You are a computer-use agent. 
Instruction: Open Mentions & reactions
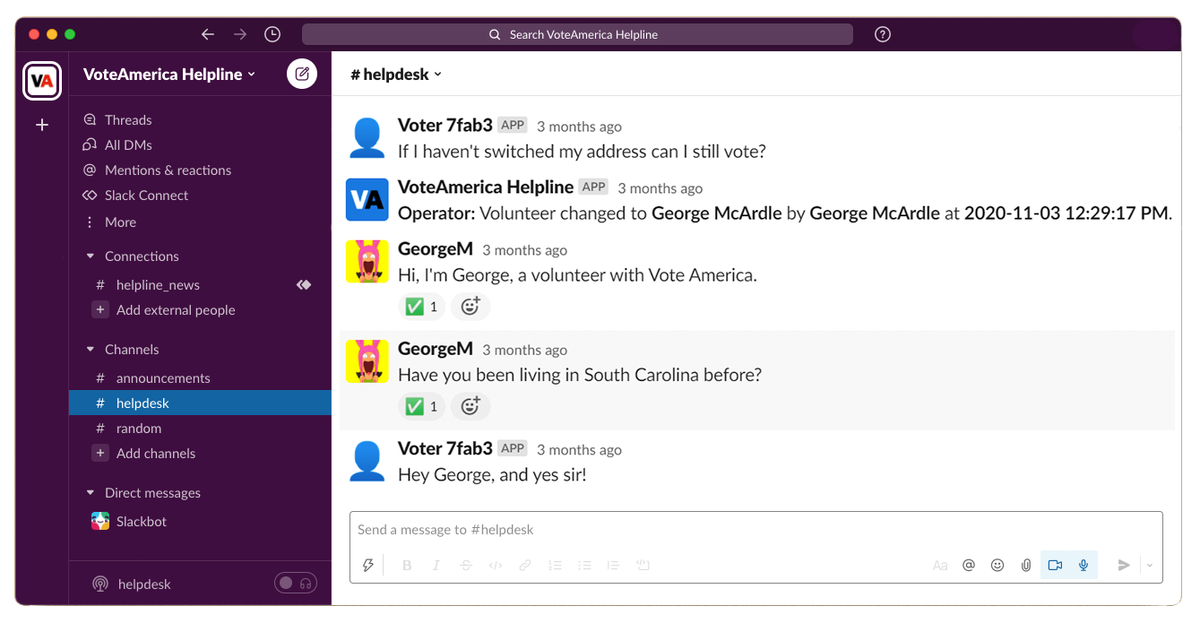[167, 170]
